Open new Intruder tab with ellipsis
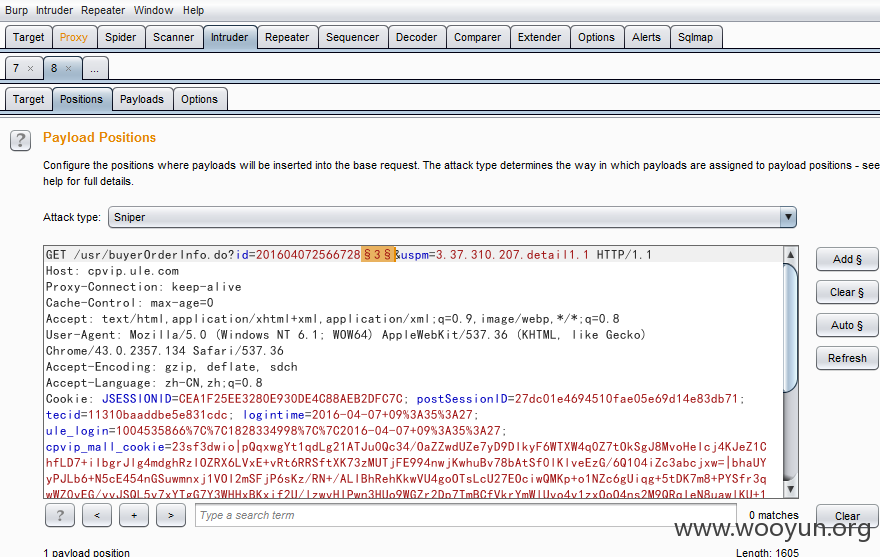Image resolution: width=880 pixels, height=557 pixels. [95, 69]
